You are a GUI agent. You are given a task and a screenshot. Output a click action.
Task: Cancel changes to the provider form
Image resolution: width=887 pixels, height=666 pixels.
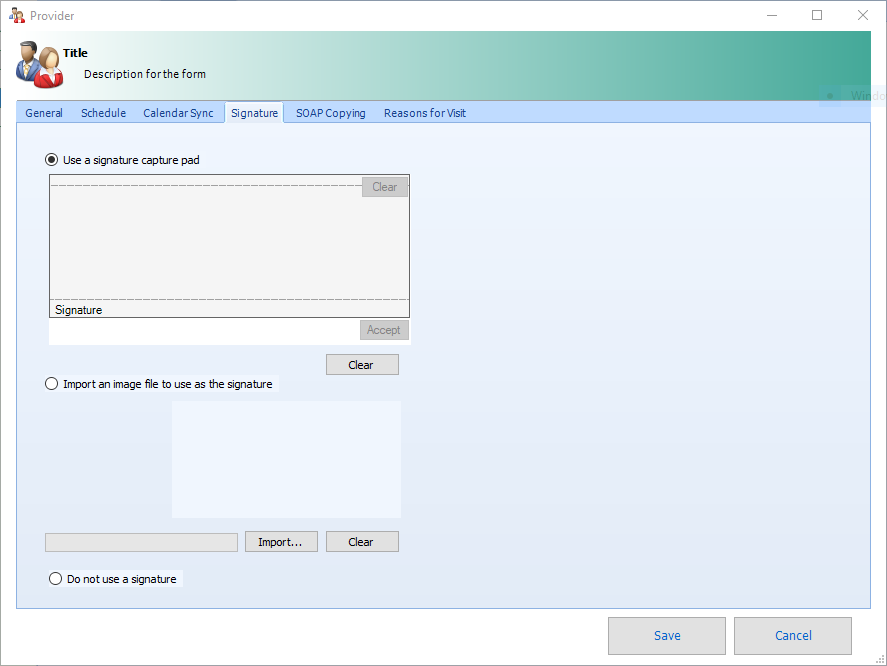(792, 636)
